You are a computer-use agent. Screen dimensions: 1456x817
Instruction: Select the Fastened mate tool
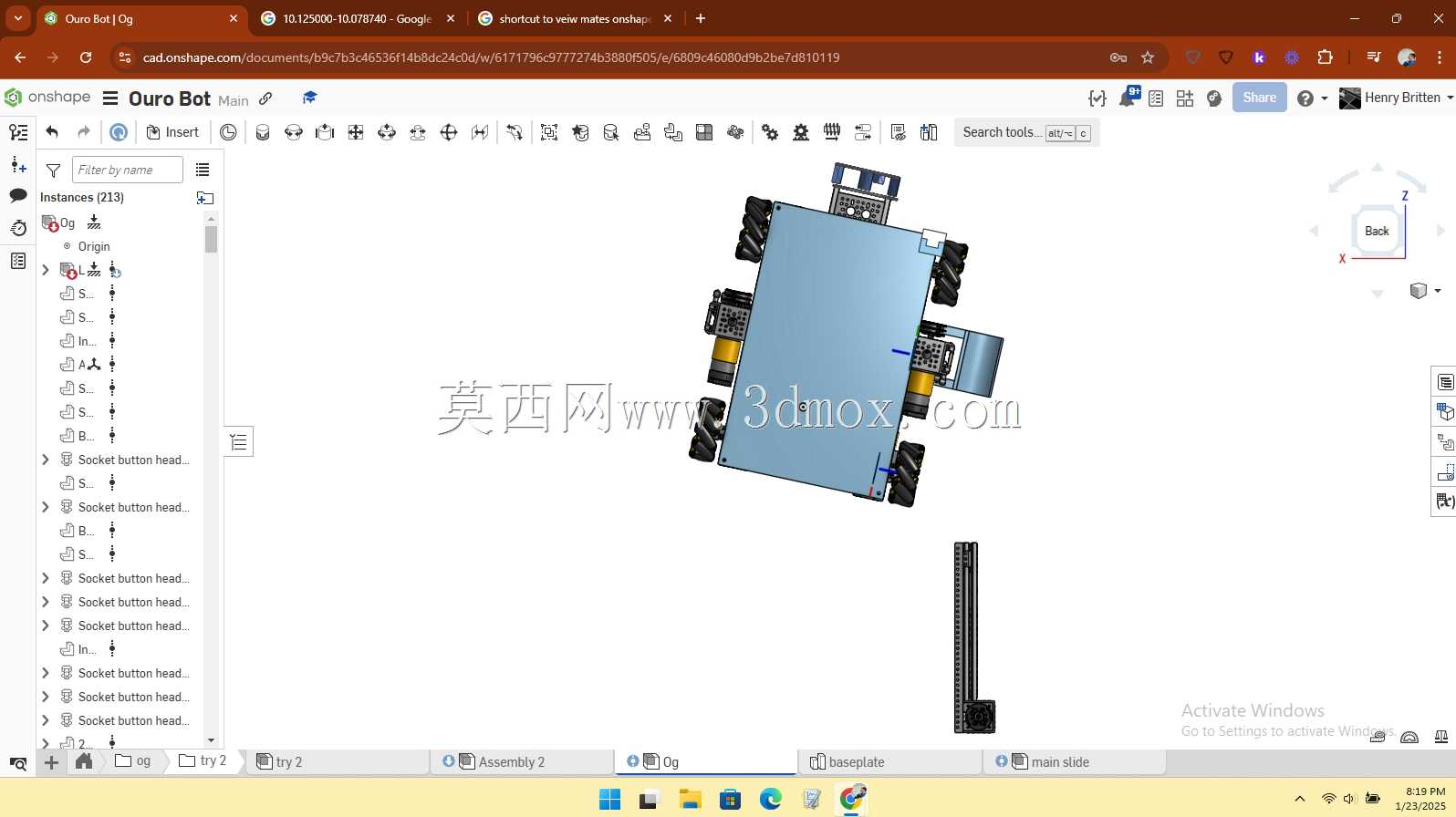tap(263, 132)
